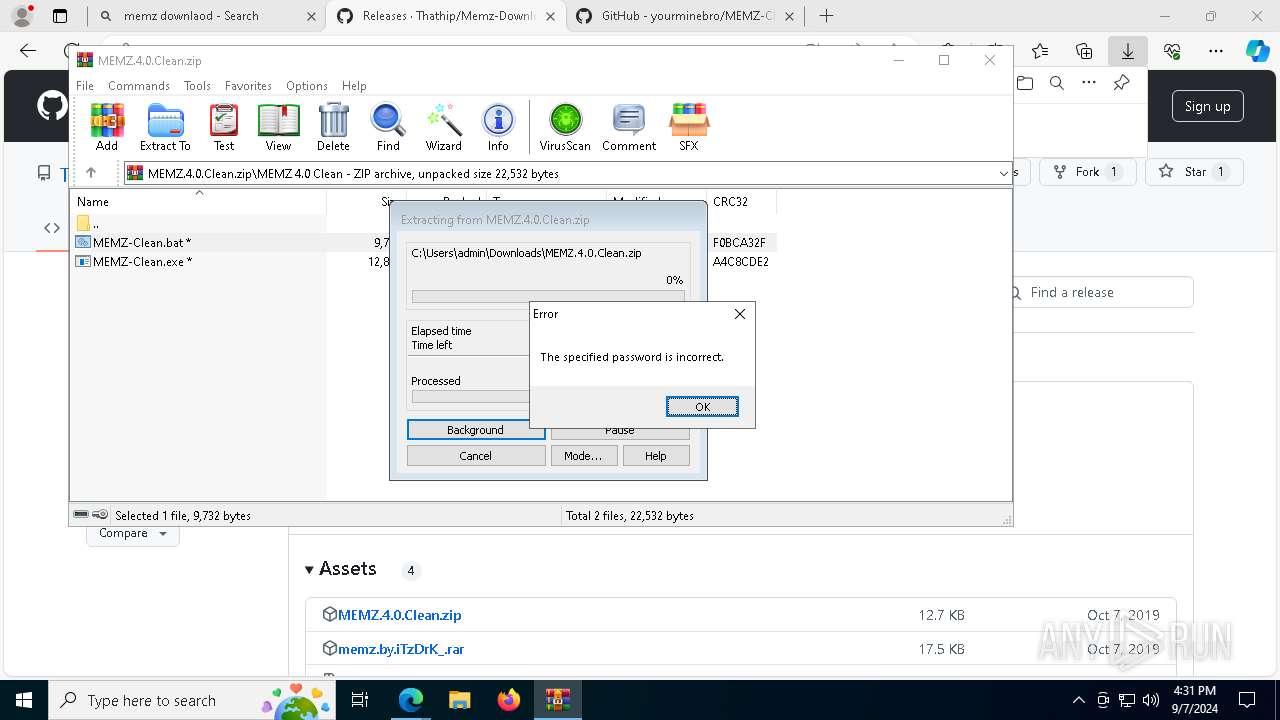This screenshot has height=720, width=1280.
Task: Click the Windows Start button
Action: pos(23,700)
